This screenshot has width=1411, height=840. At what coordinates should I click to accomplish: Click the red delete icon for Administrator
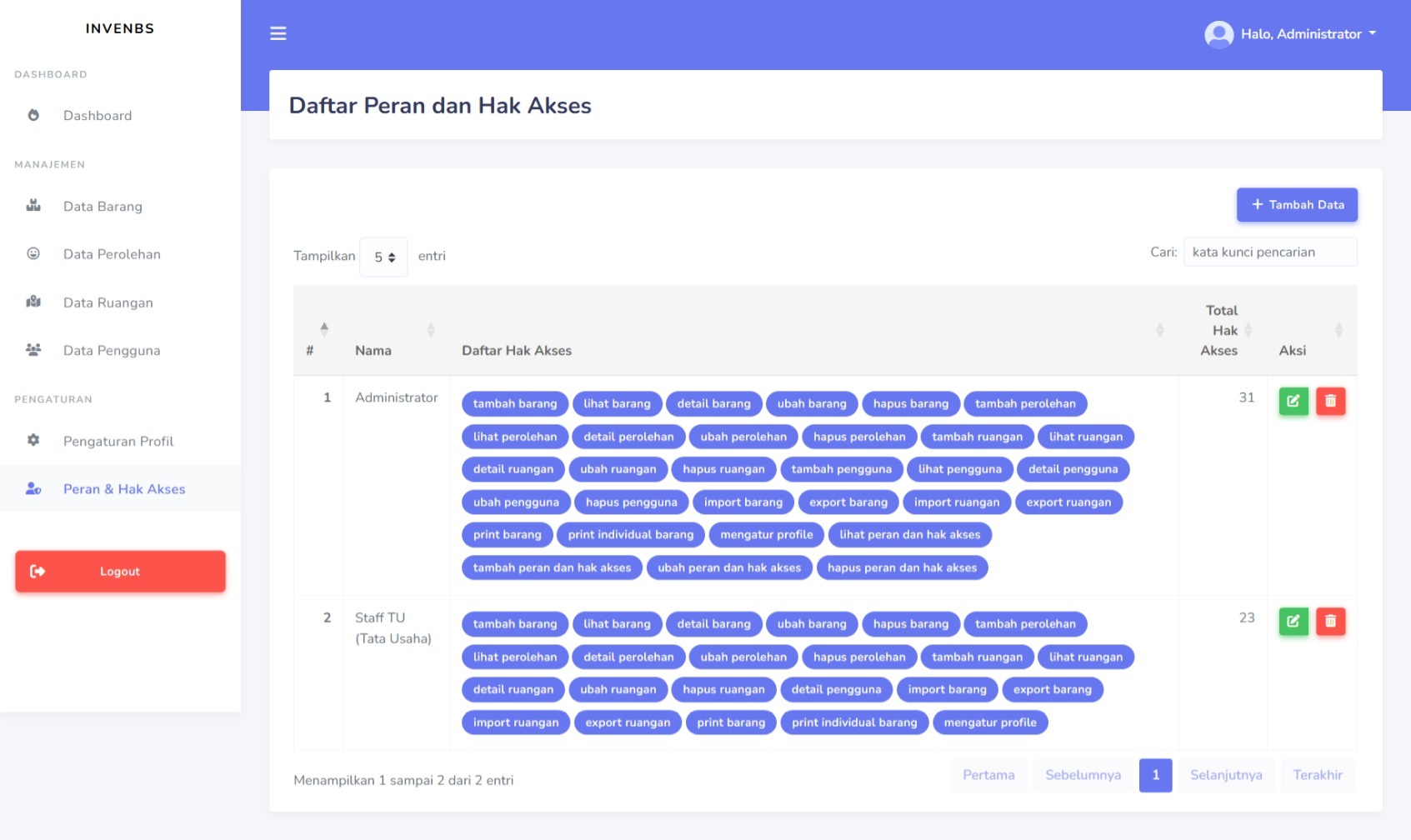tap(1330, 401)
